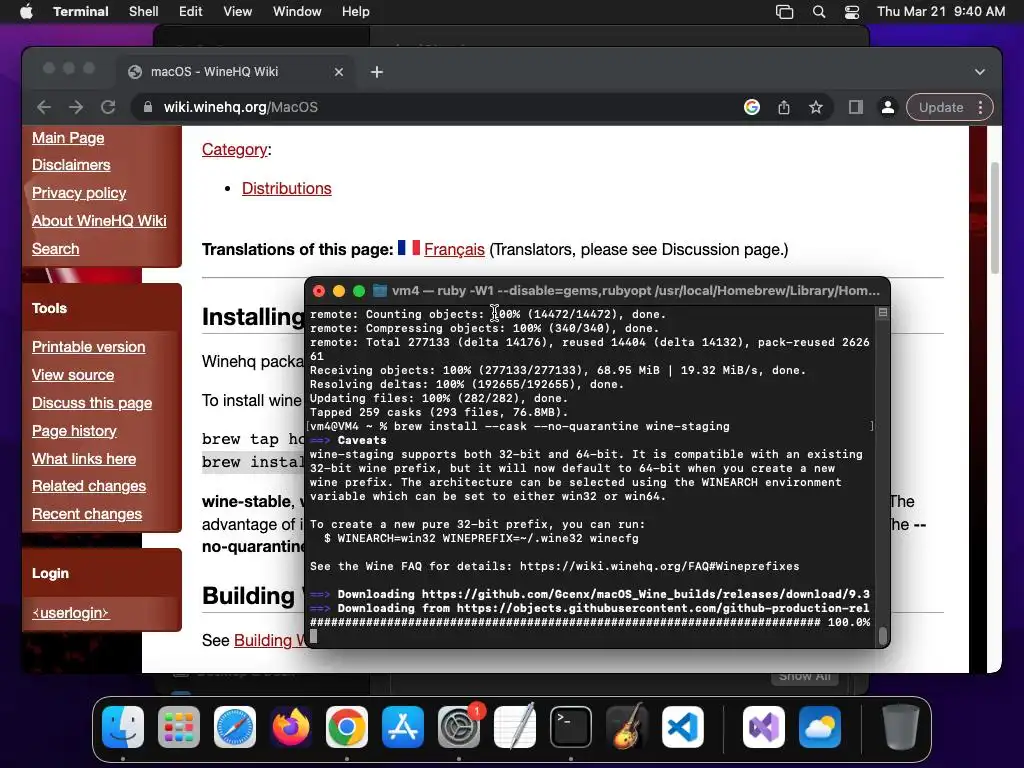
Task: Open the Edit menu
Action: (191, 12)
